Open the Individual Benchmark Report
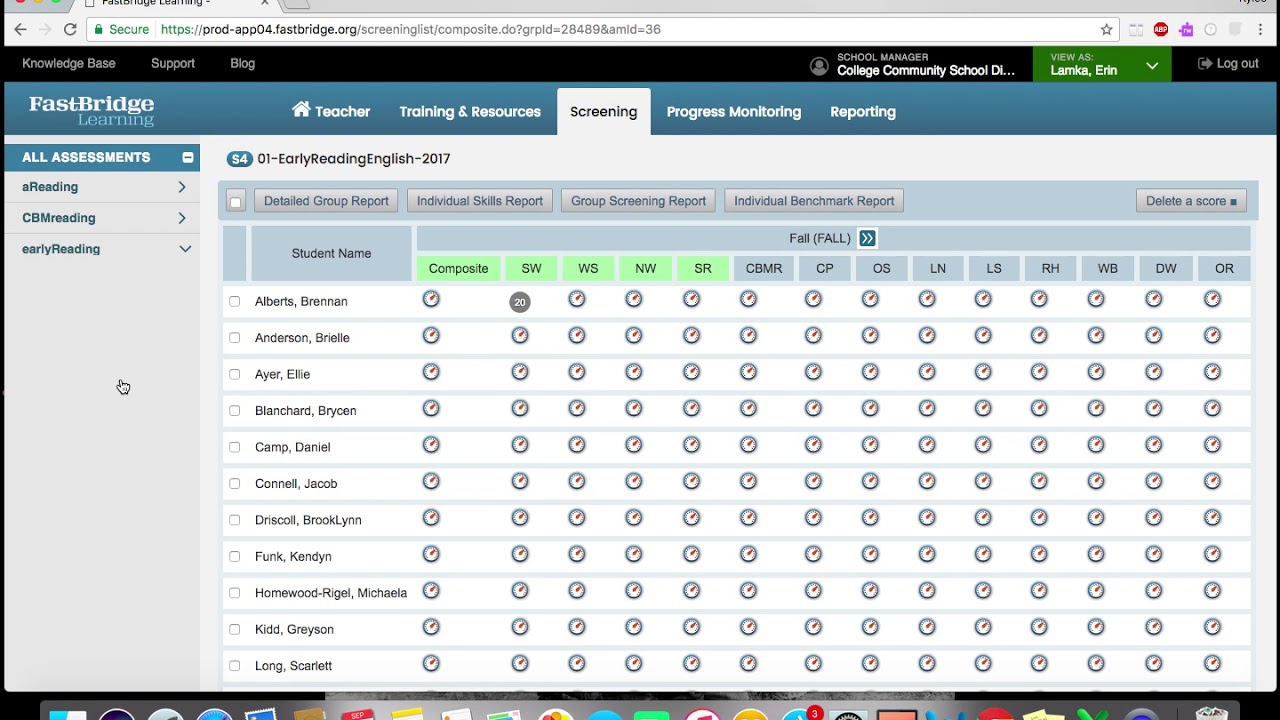 tap(814, 201)
